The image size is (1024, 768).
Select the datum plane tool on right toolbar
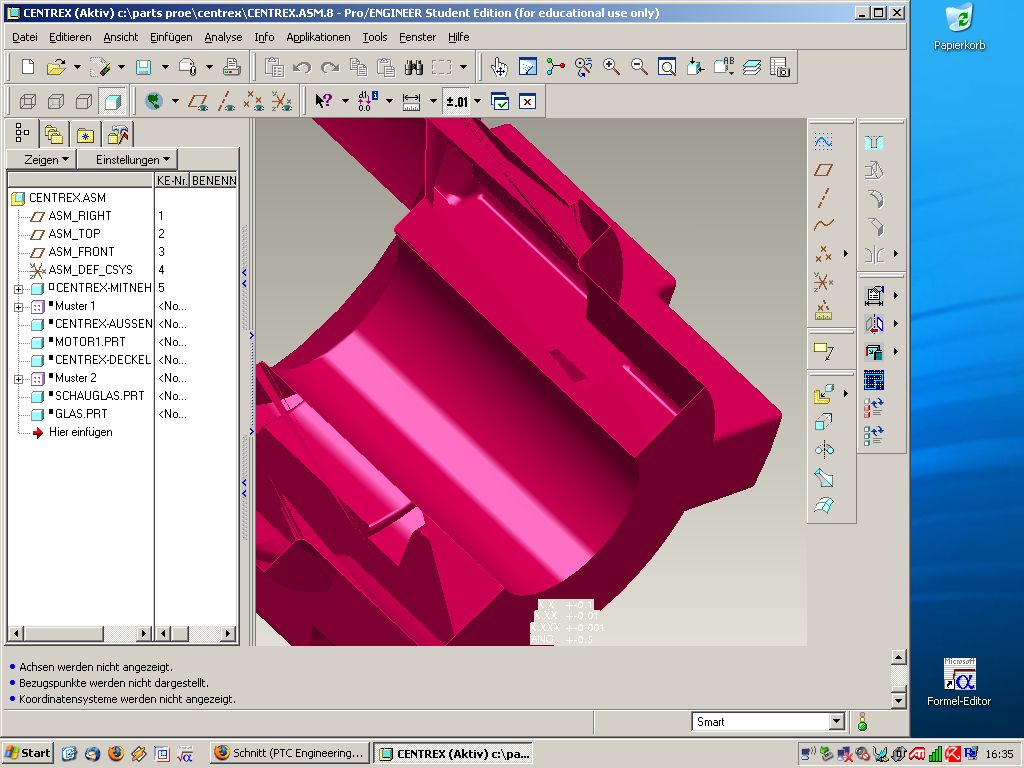coord(824,170)
